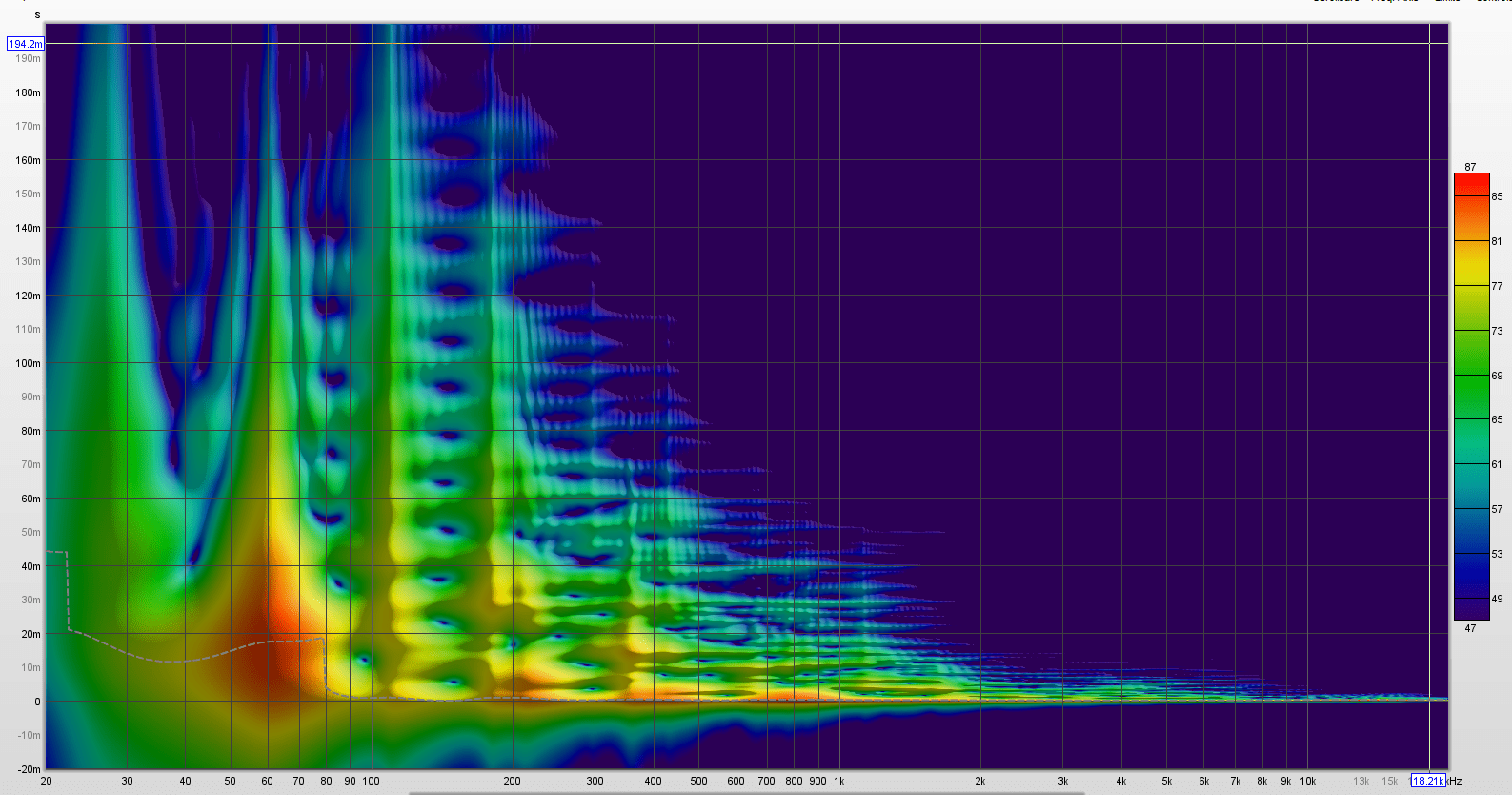Click the spectrogram colour scale bar

pyautogui.click(x=1471, y=397)
